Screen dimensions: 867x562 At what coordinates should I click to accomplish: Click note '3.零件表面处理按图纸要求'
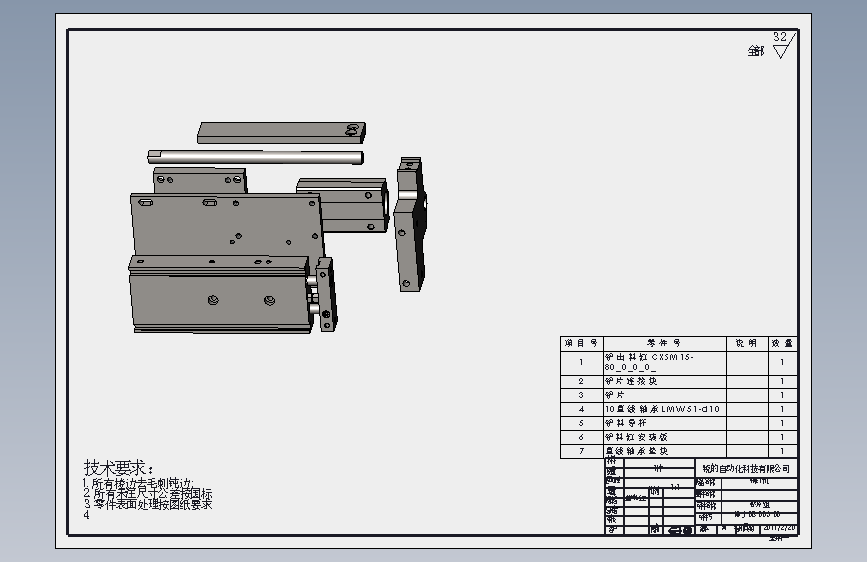click(148, 504)
